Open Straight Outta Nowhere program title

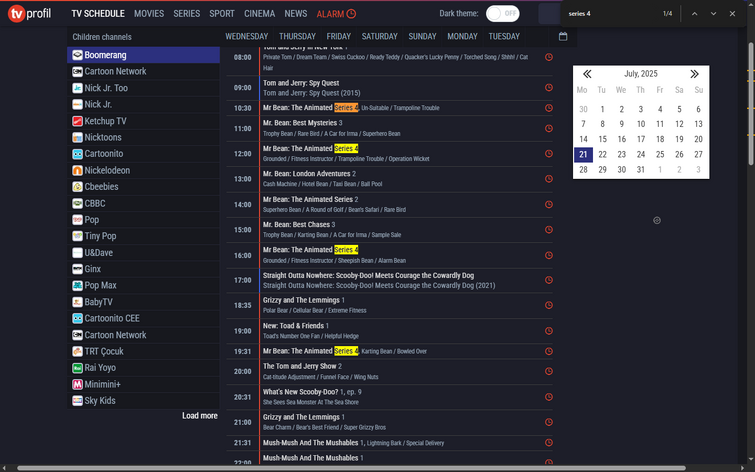(x=368, y=275)
